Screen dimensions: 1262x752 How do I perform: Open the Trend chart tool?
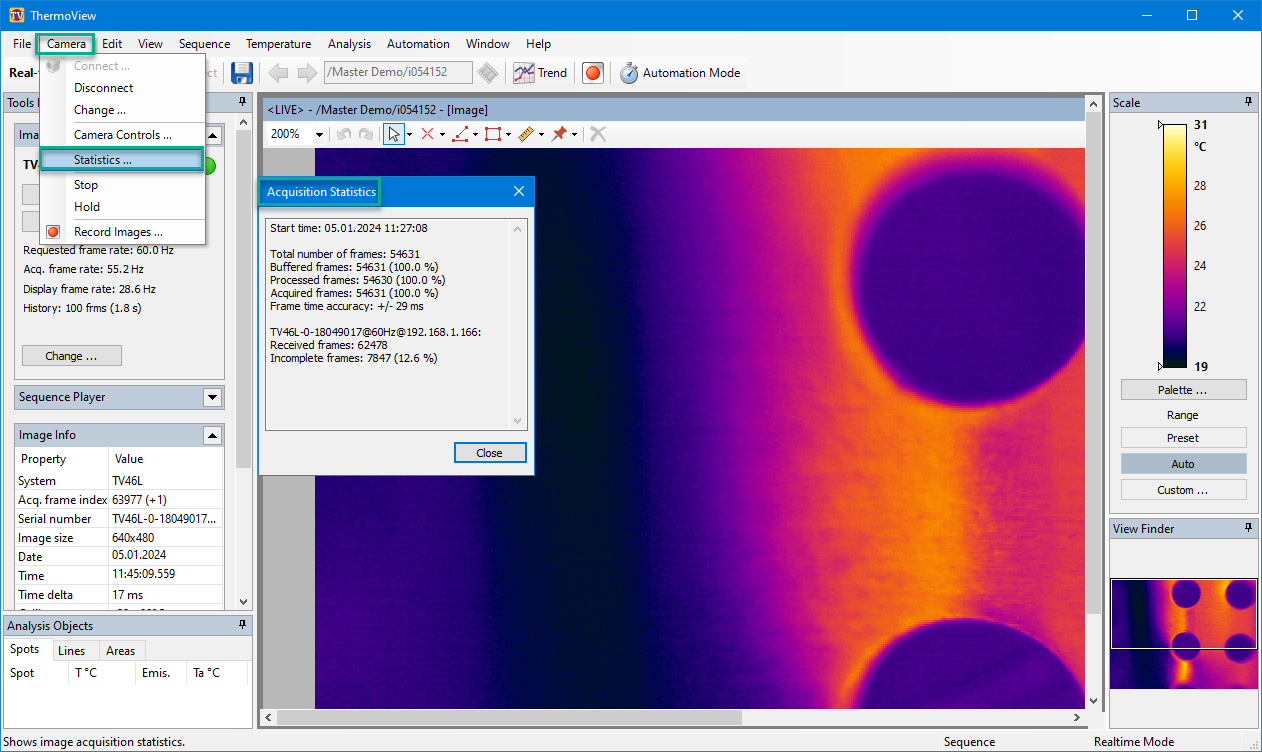pyautogui.click(x=540, y=73)
